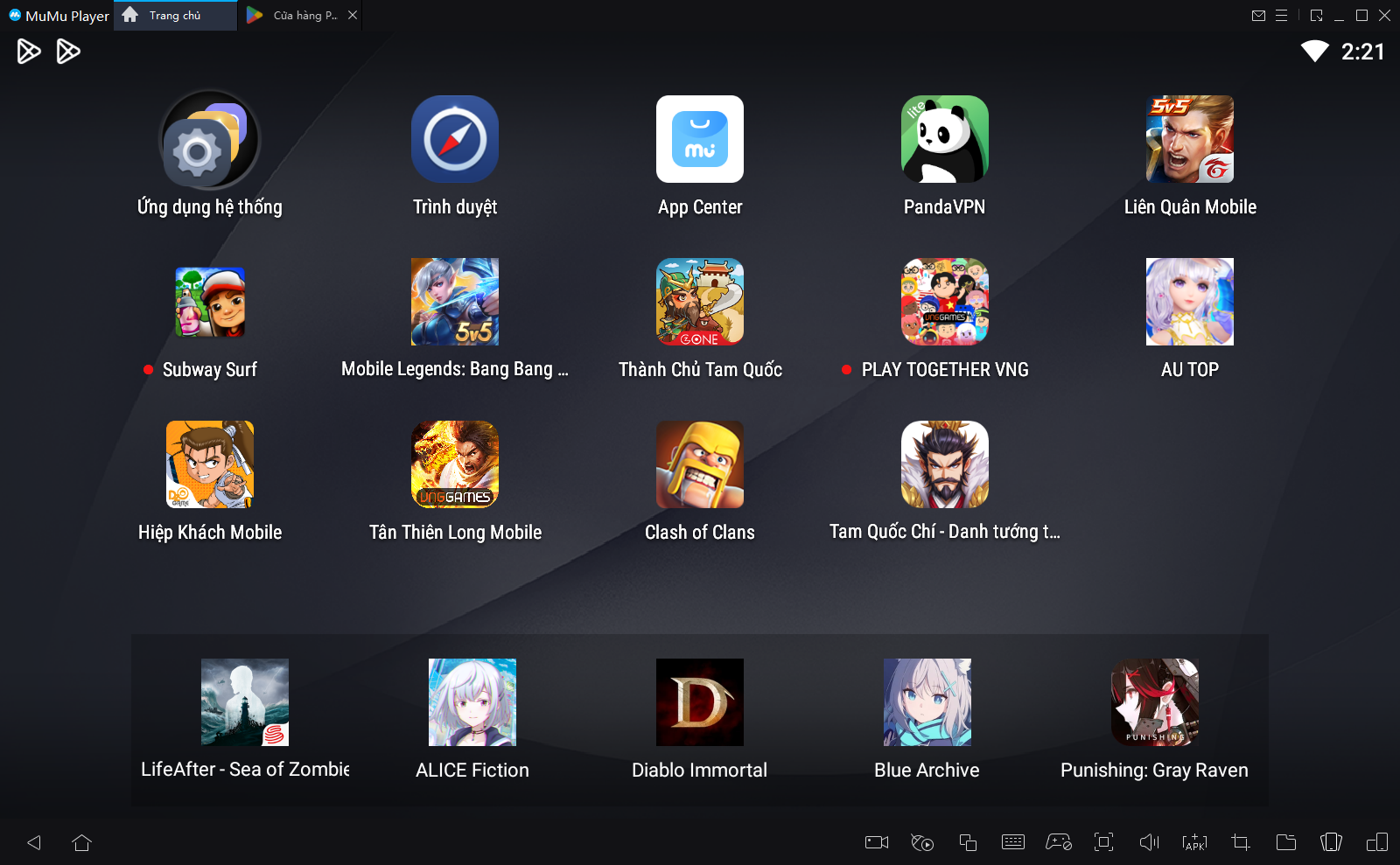Switch to the Trang chủ tab
This screenshot has width=1400, height=865.
pos(174,16)
